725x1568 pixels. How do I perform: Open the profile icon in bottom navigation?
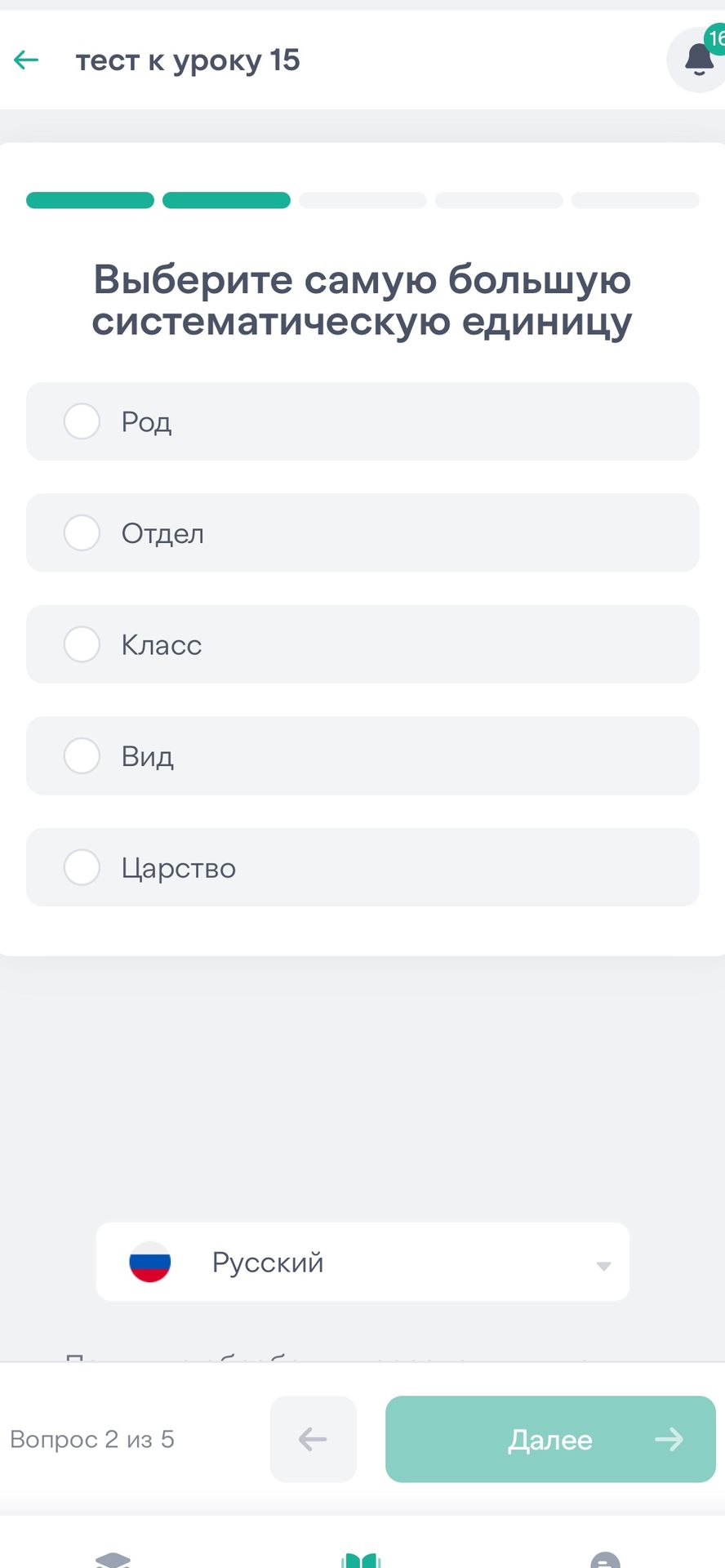click(x=605, y=1558)
